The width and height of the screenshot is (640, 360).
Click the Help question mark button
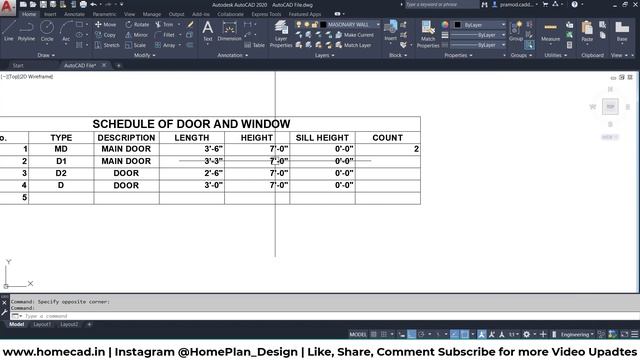coord(574,4)
